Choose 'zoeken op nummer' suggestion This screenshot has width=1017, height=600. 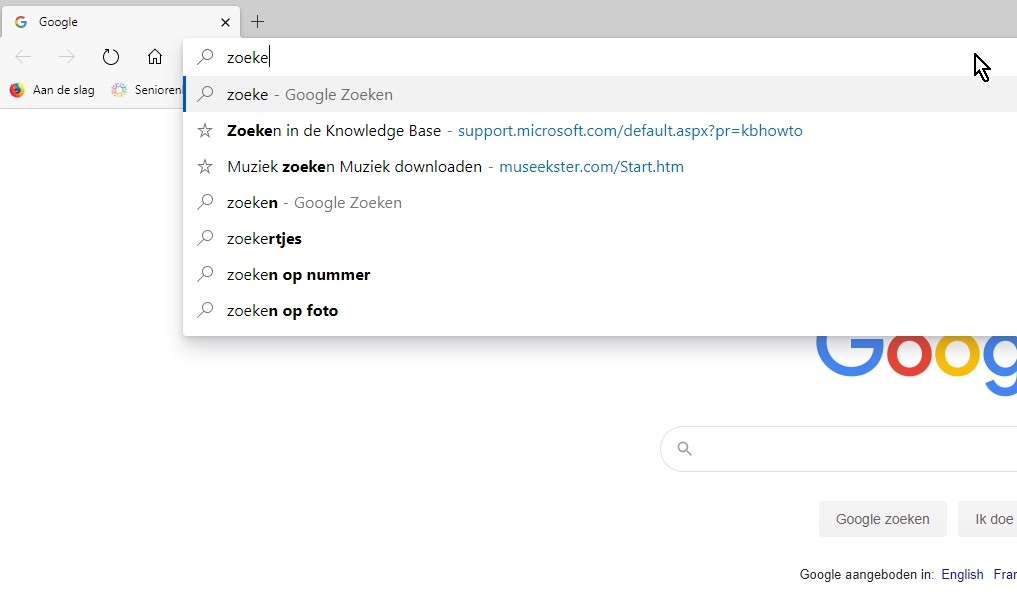point(298,275)
